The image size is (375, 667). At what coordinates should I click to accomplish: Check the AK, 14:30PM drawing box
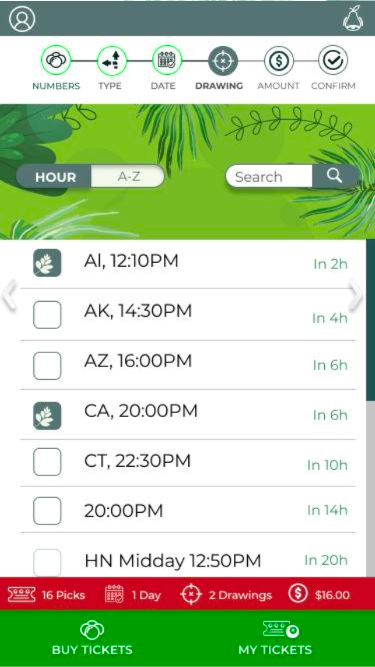pyautogui.click(x=47, y=315)
